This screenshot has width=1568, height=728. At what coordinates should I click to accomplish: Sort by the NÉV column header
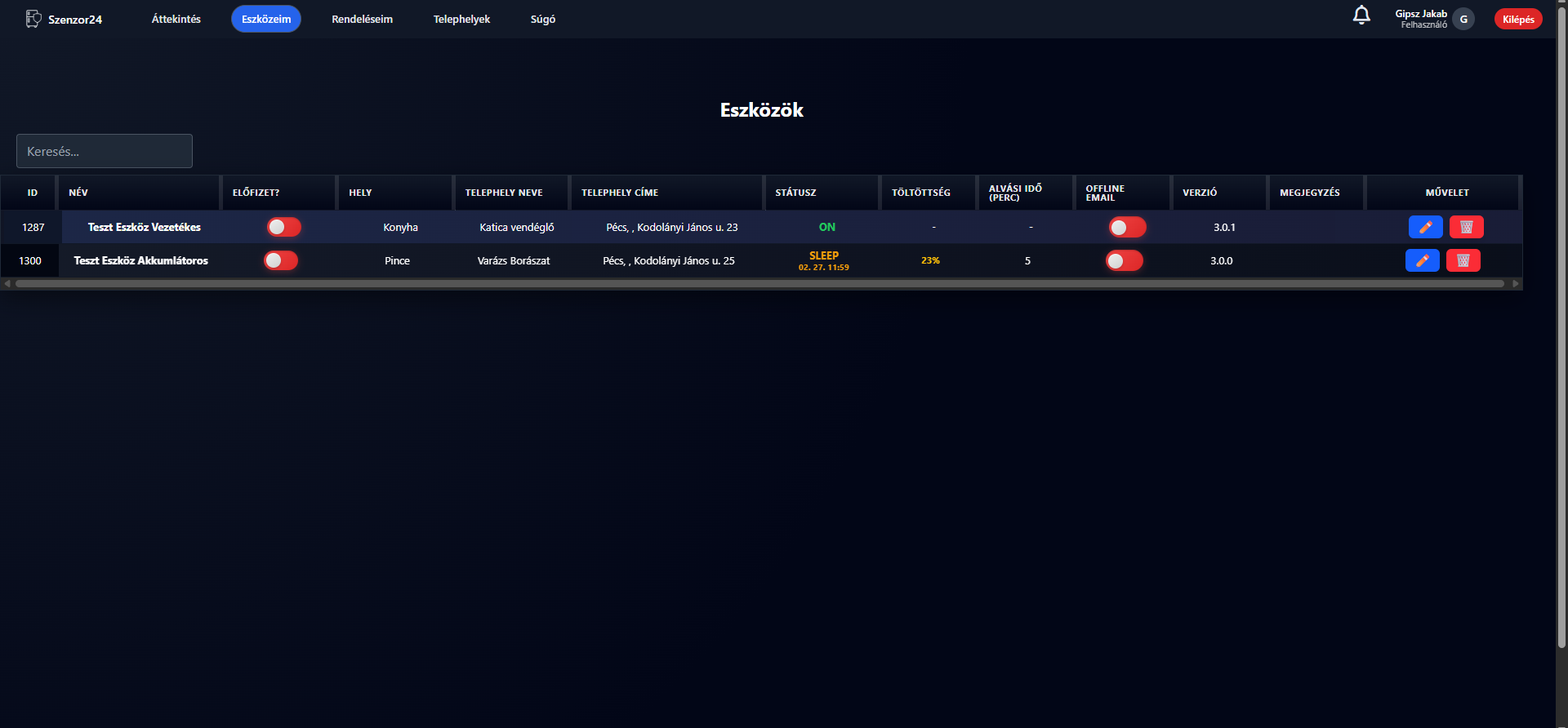click(x=138, y=193)
